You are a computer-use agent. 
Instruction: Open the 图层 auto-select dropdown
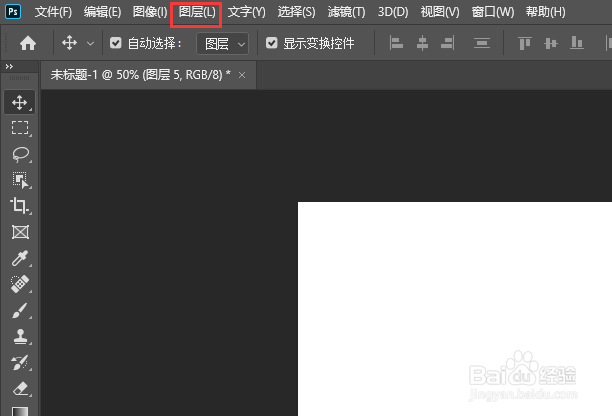(x=222, y=43)
